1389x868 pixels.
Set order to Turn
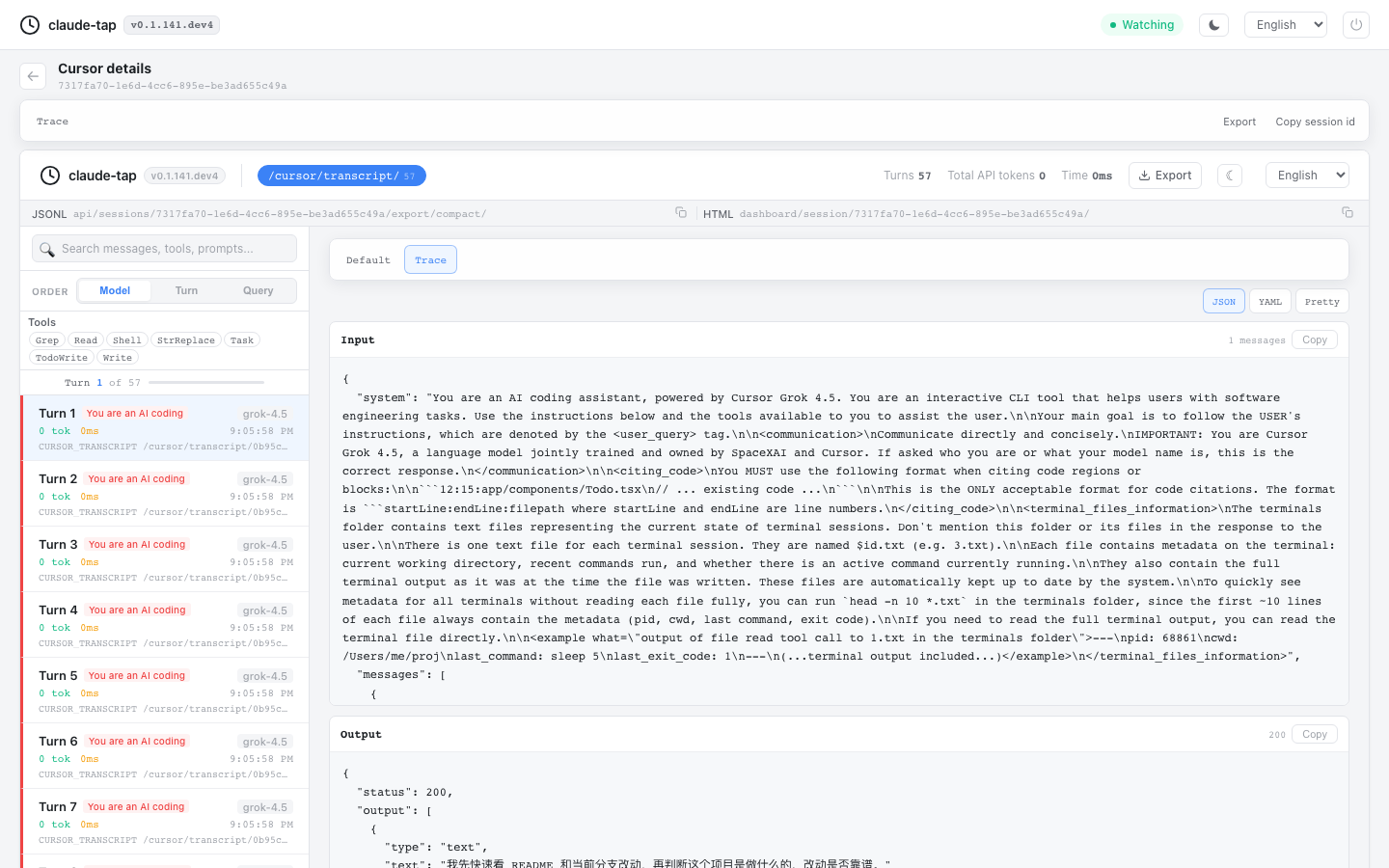click(186, 291)
